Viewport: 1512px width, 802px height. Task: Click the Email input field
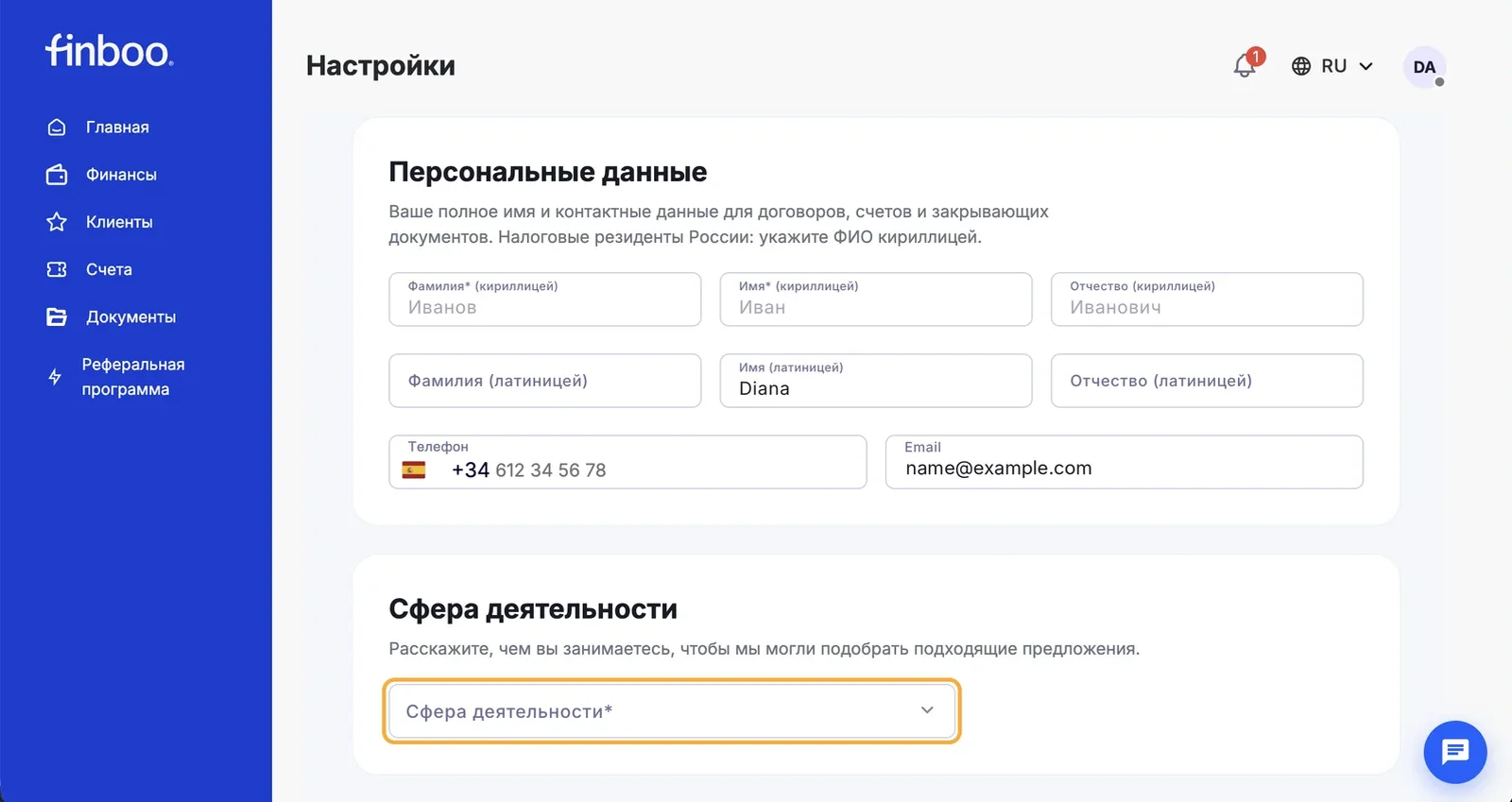point(1125,462)
